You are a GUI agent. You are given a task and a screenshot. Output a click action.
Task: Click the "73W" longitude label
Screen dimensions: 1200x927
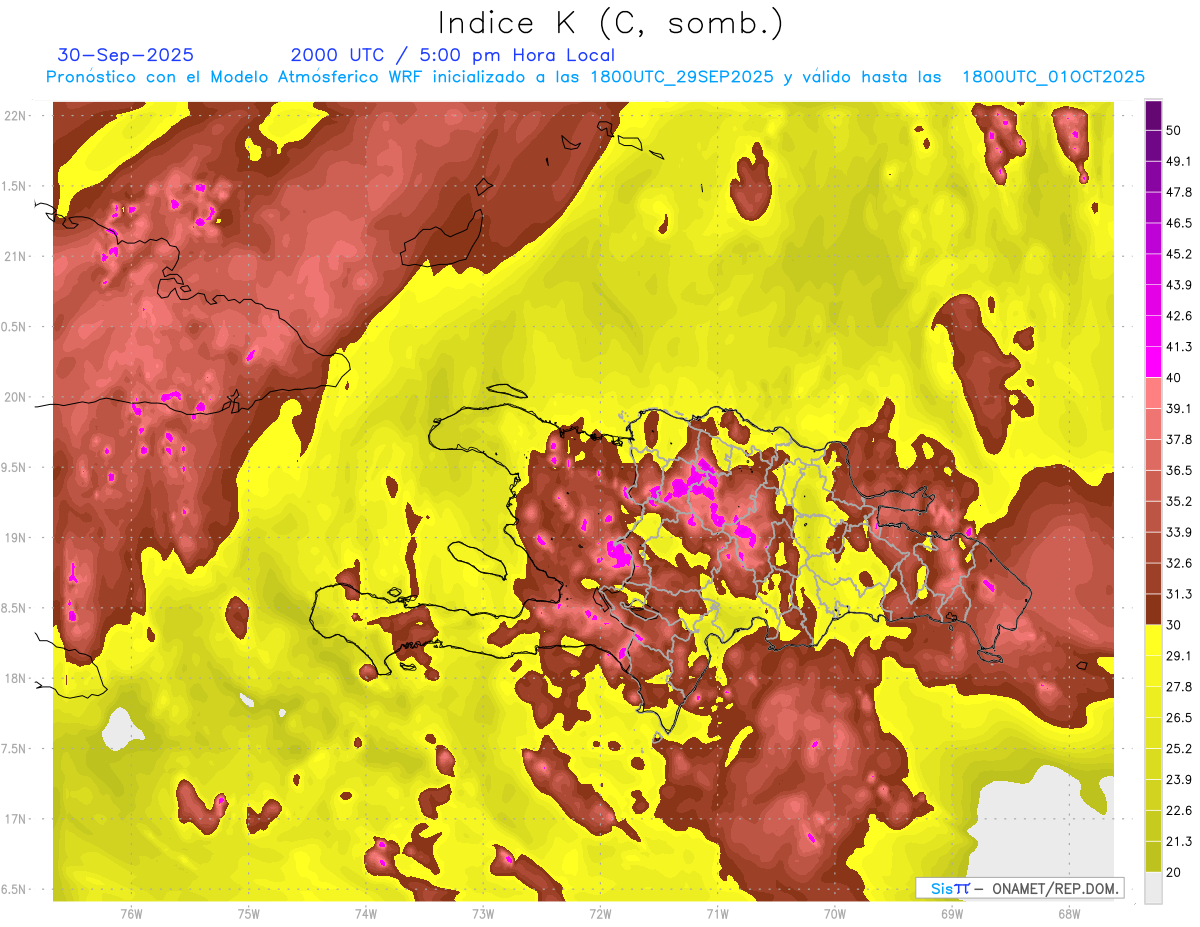pos(483,913)
